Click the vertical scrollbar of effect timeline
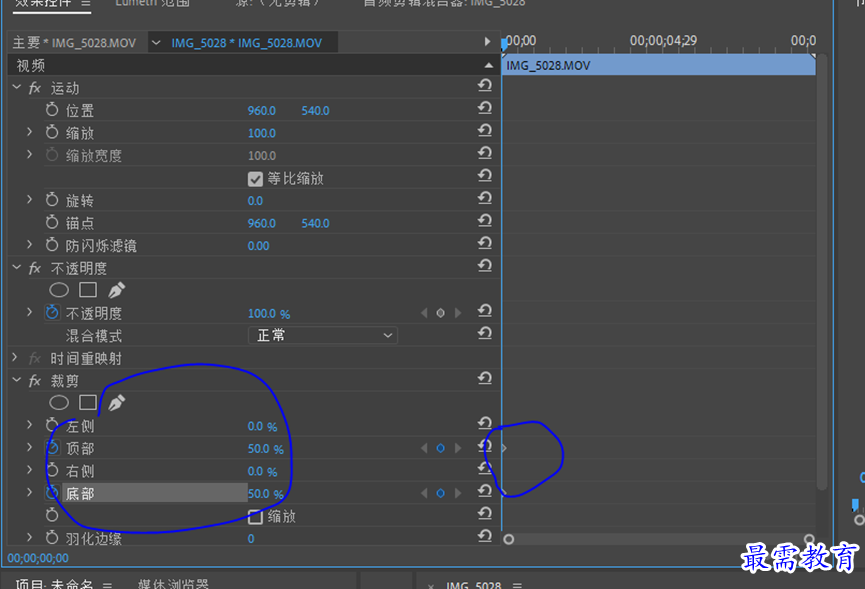This screenshot has width=865, height=589. (822, 272)
